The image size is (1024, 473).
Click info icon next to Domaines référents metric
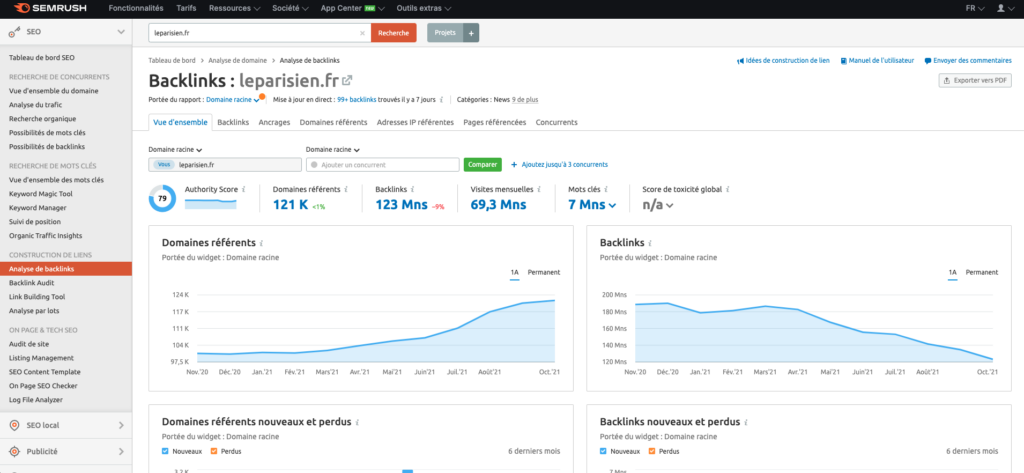coord(346,189)
